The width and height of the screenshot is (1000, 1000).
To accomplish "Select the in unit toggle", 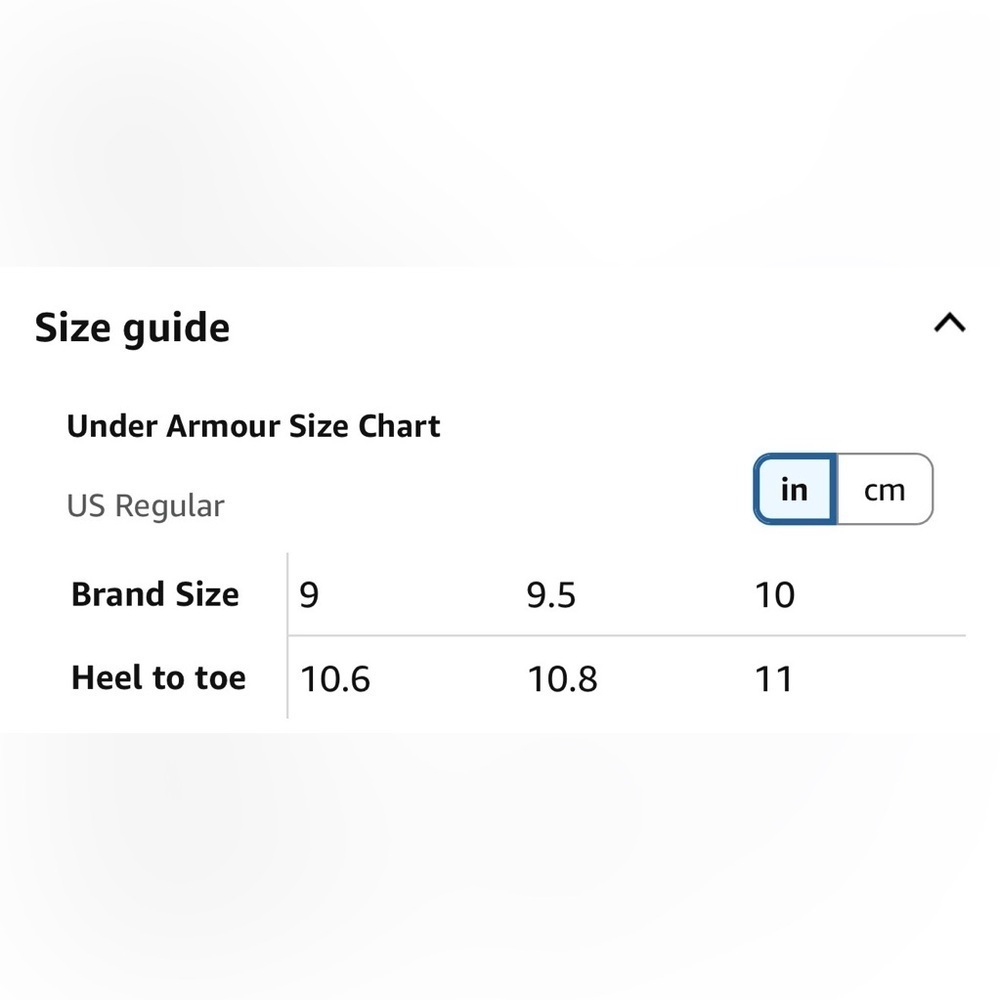I will click(795, 489).
